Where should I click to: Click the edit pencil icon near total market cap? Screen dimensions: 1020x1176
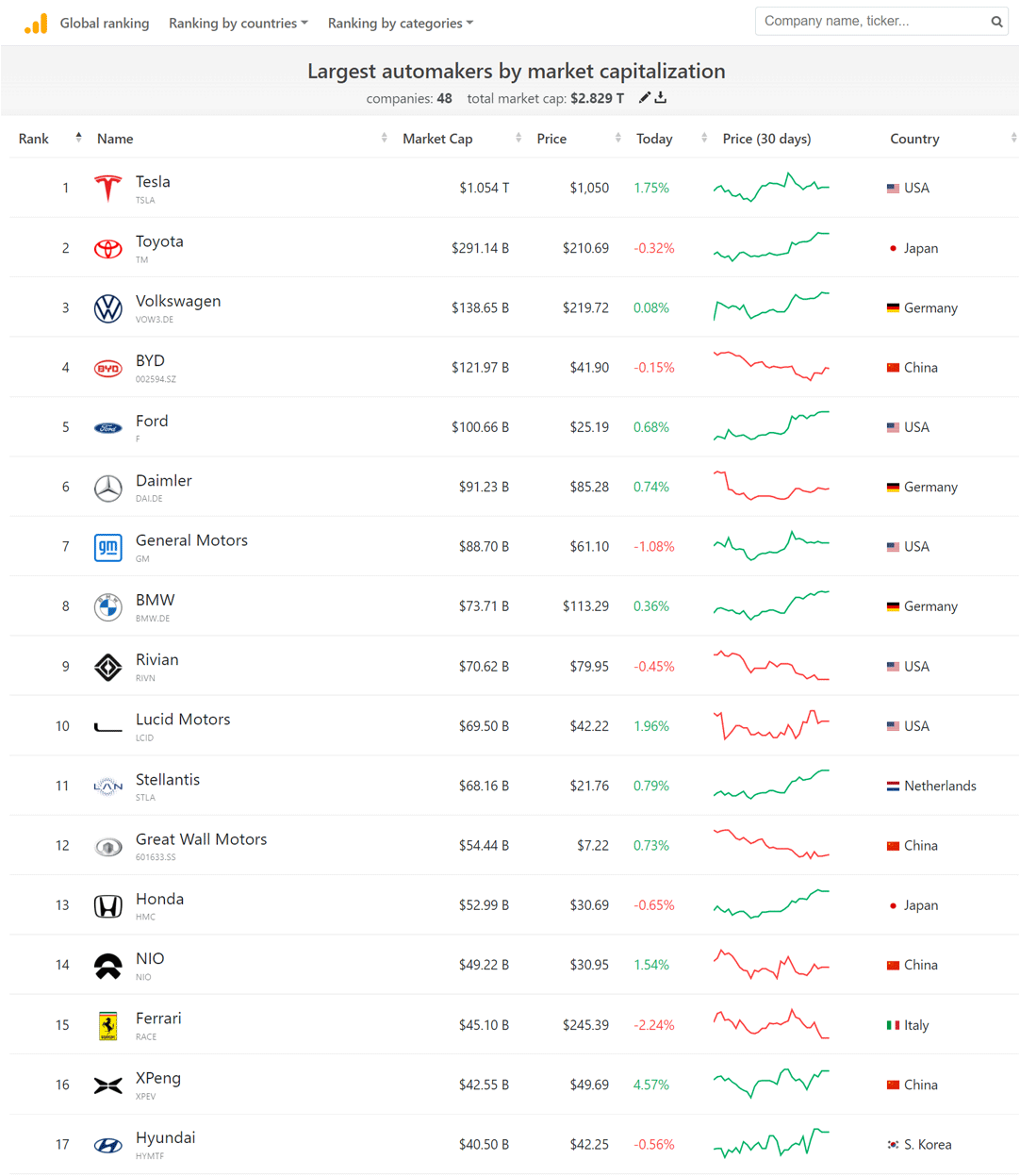(x=645, y=98)
